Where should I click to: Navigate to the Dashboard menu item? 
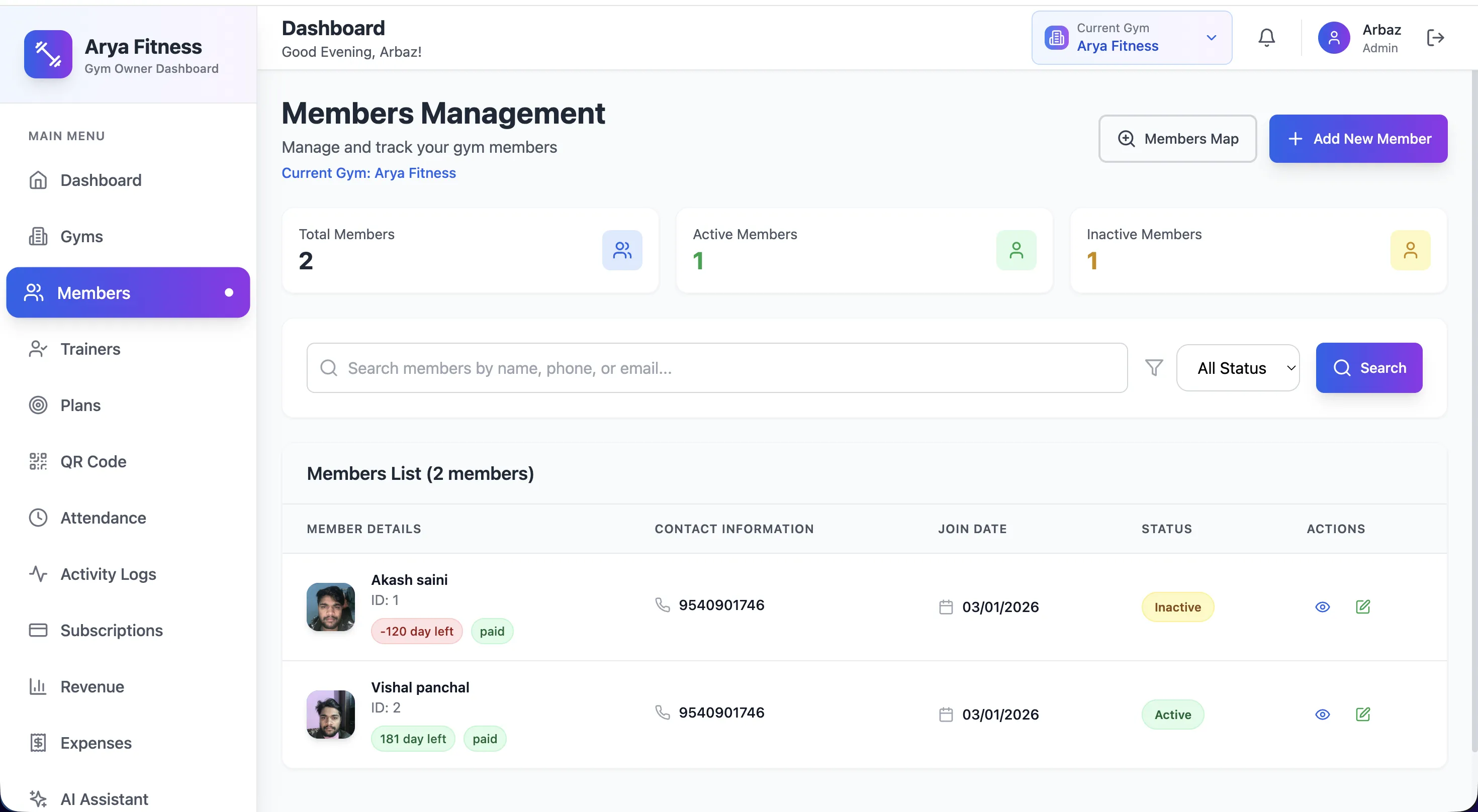click(101, 179)
